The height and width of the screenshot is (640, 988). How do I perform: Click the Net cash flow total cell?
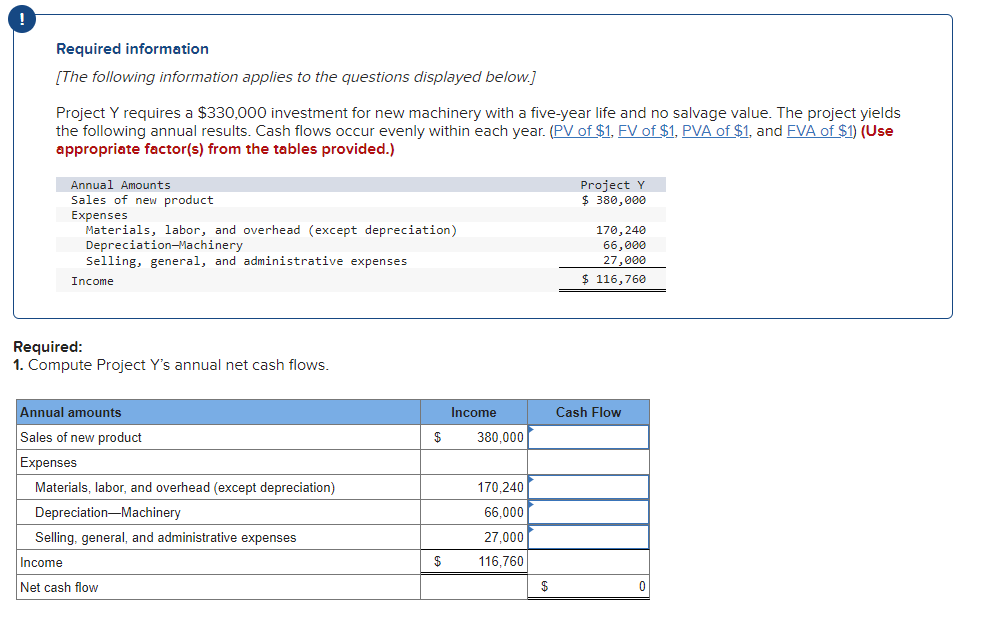pos(589,587)
